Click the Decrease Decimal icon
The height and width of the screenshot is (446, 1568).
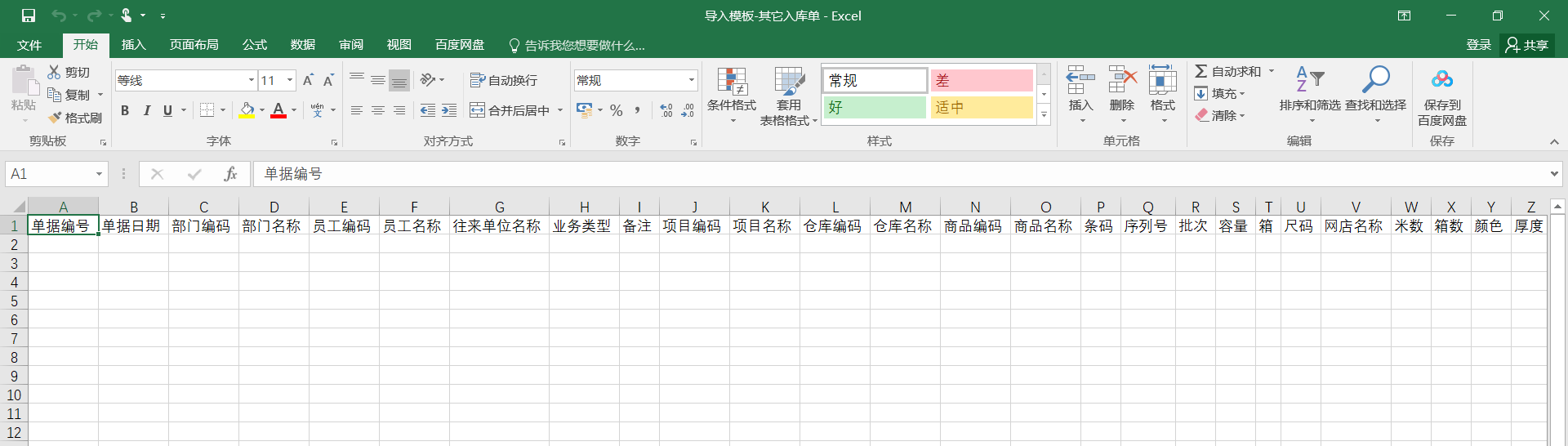pos(688,110)
